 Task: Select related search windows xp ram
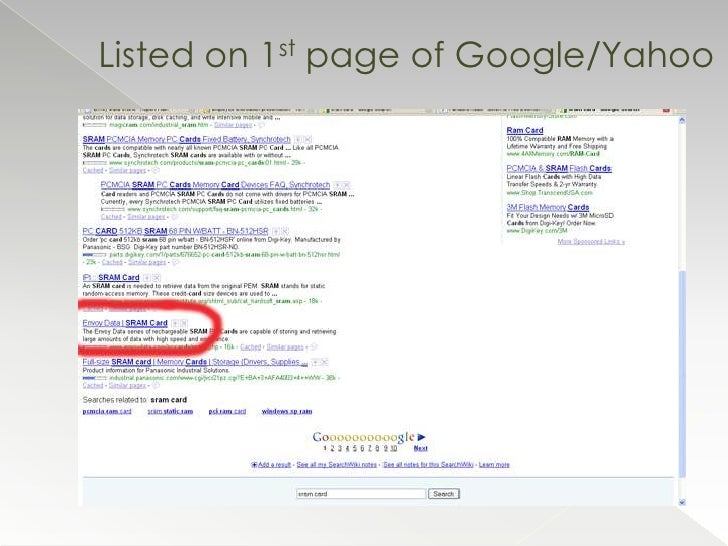click(x=287, y=411)
